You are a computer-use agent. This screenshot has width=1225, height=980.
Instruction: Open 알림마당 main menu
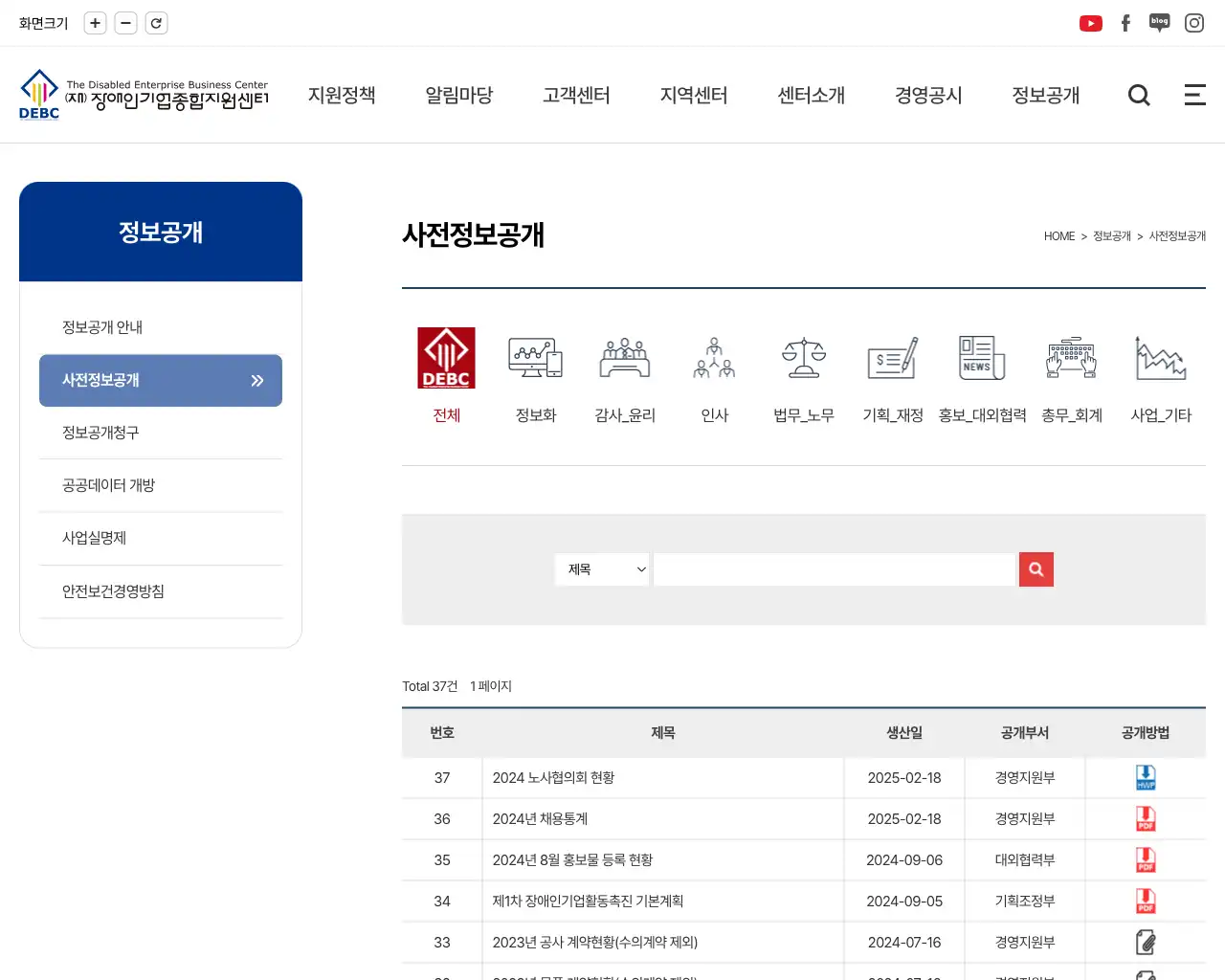click(459, 95)
